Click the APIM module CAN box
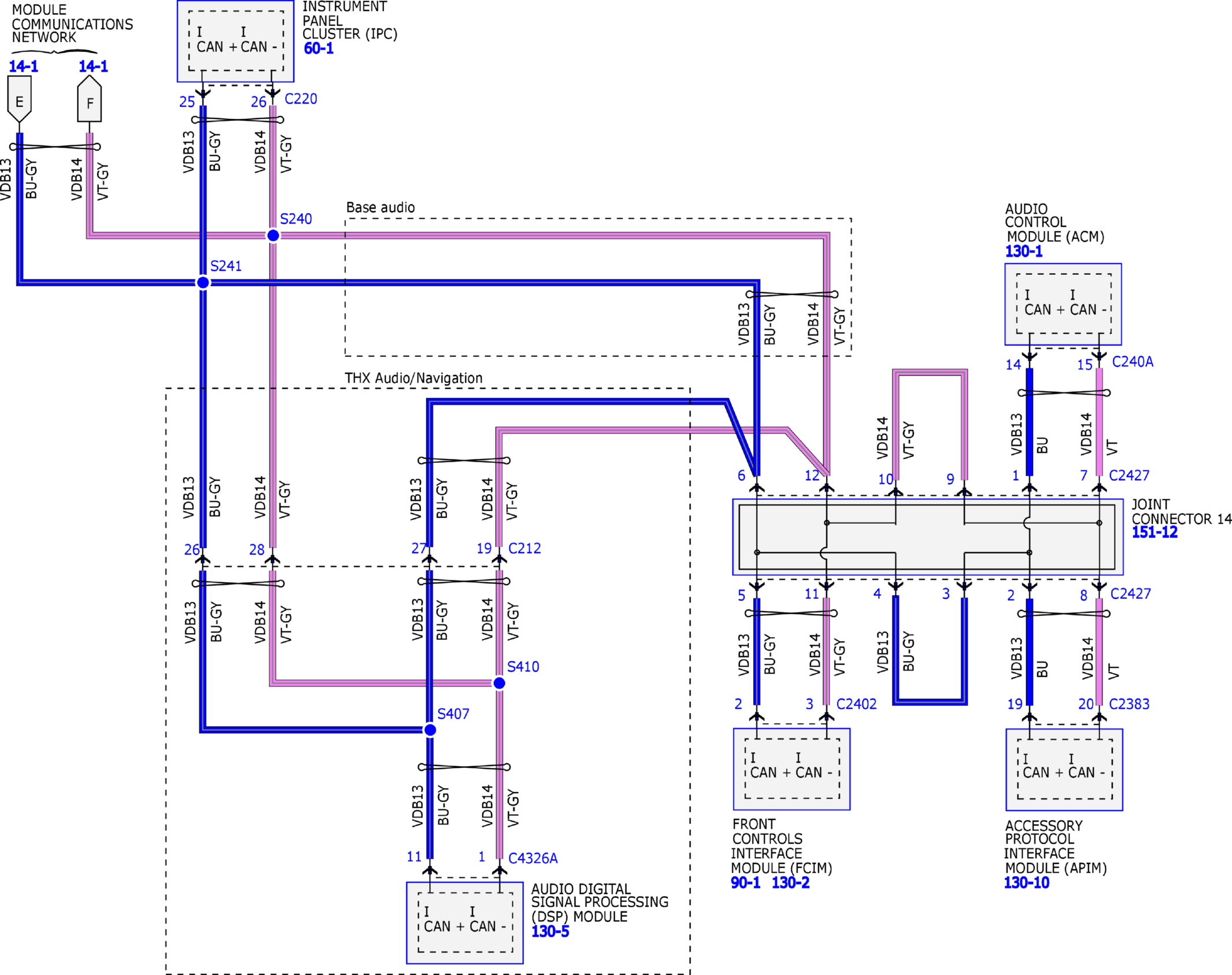This screenshot has width=1232, height=975. 1064,770
